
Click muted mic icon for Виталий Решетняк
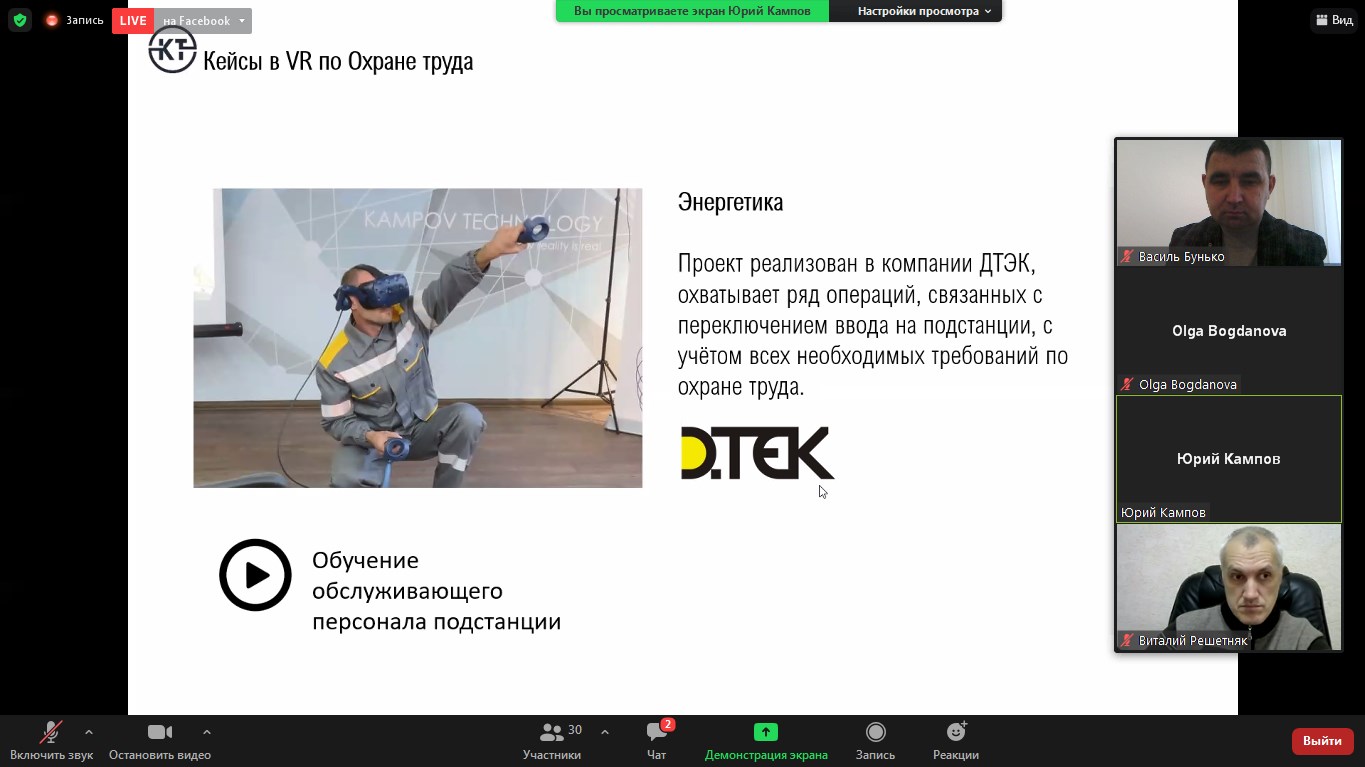[1128, 641]
